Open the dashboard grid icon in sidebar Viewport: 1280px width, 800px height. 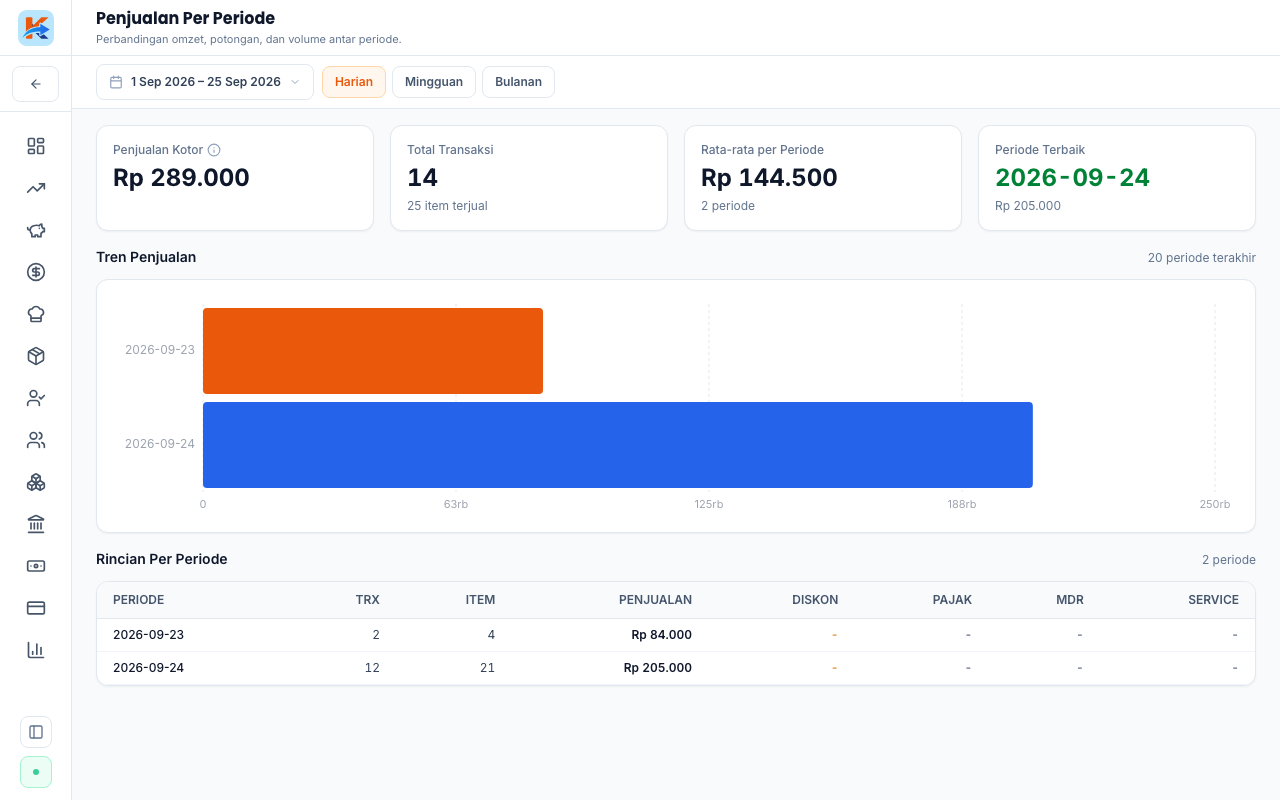point(36,146)
